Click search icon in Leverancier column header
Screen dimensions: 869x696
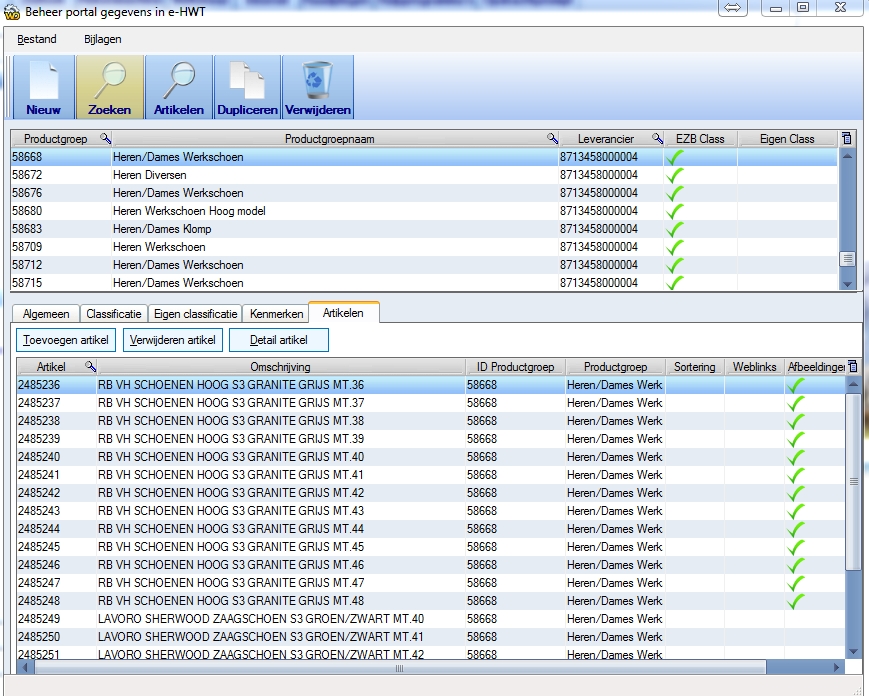tap(657, 139)
